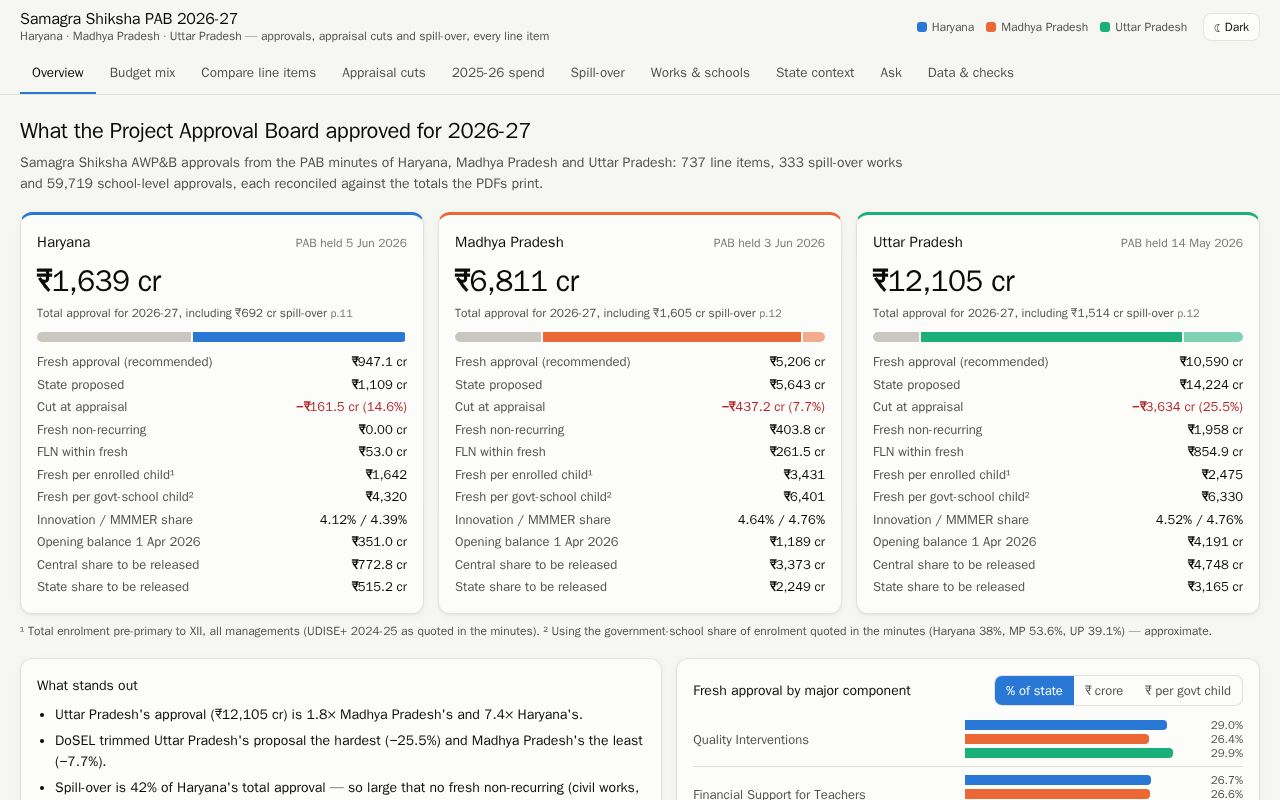Open the Overview tab

58,73
